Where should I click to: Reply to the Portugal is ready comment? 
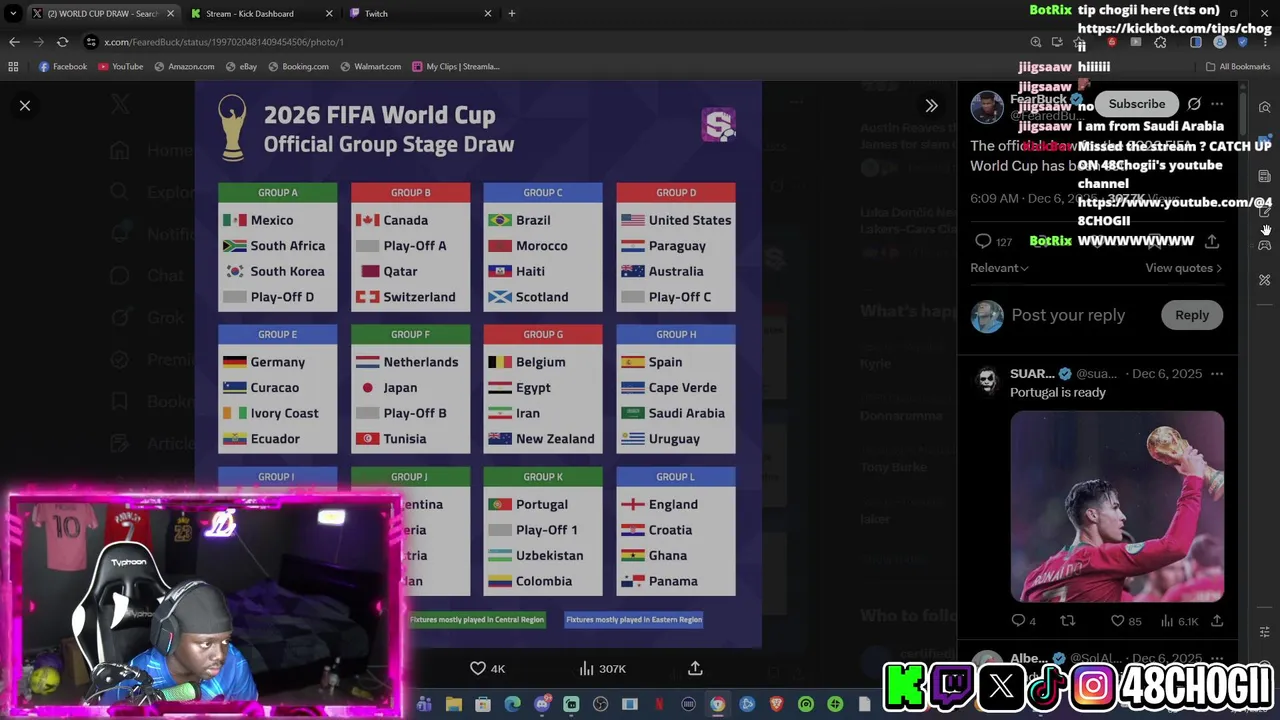(1023, 621)
